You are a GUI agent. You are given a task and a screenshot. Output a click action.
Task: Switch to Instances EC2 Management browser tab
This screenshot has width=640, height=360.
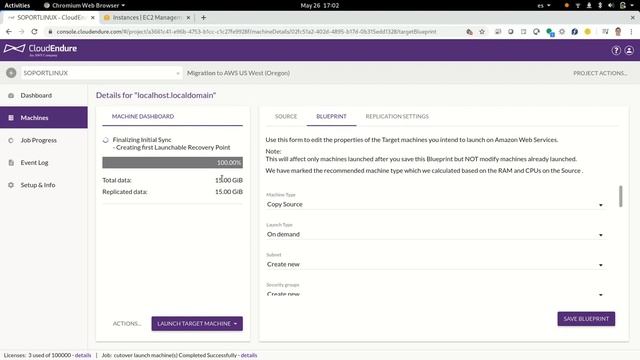tap(147, 18)
